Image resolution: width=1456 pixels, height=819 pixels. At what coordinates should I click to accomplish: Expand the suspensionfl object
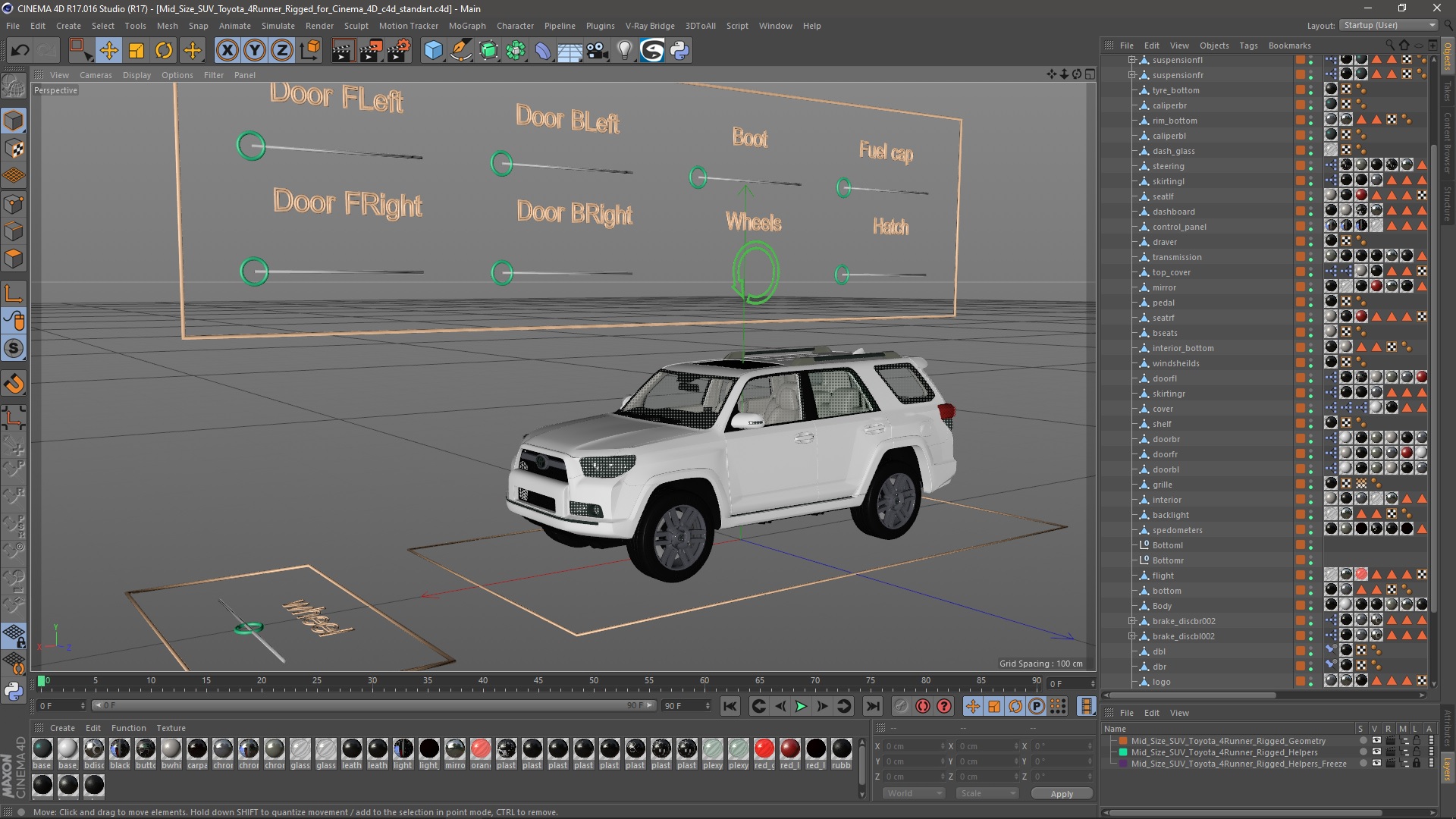click(x=1131, y=60)
